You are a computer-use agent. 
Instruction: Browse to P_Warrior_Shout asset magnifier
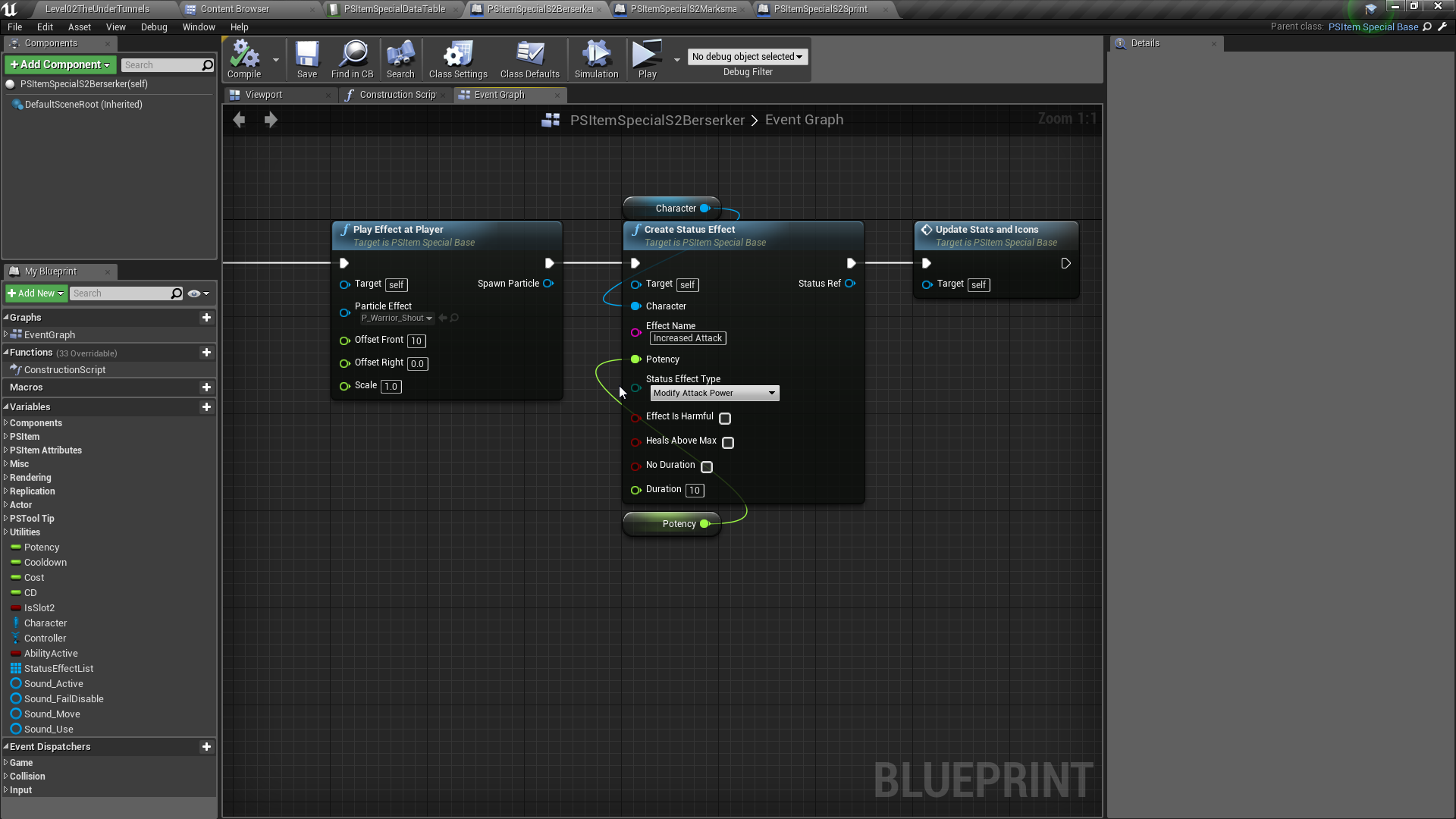(454, 318)
